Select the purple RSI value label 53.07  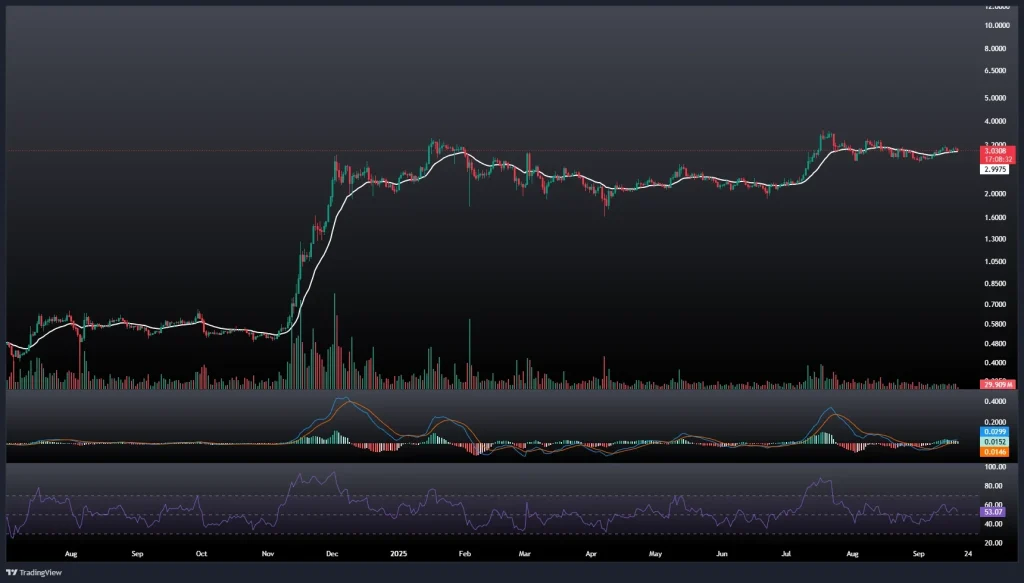point(995,512)
